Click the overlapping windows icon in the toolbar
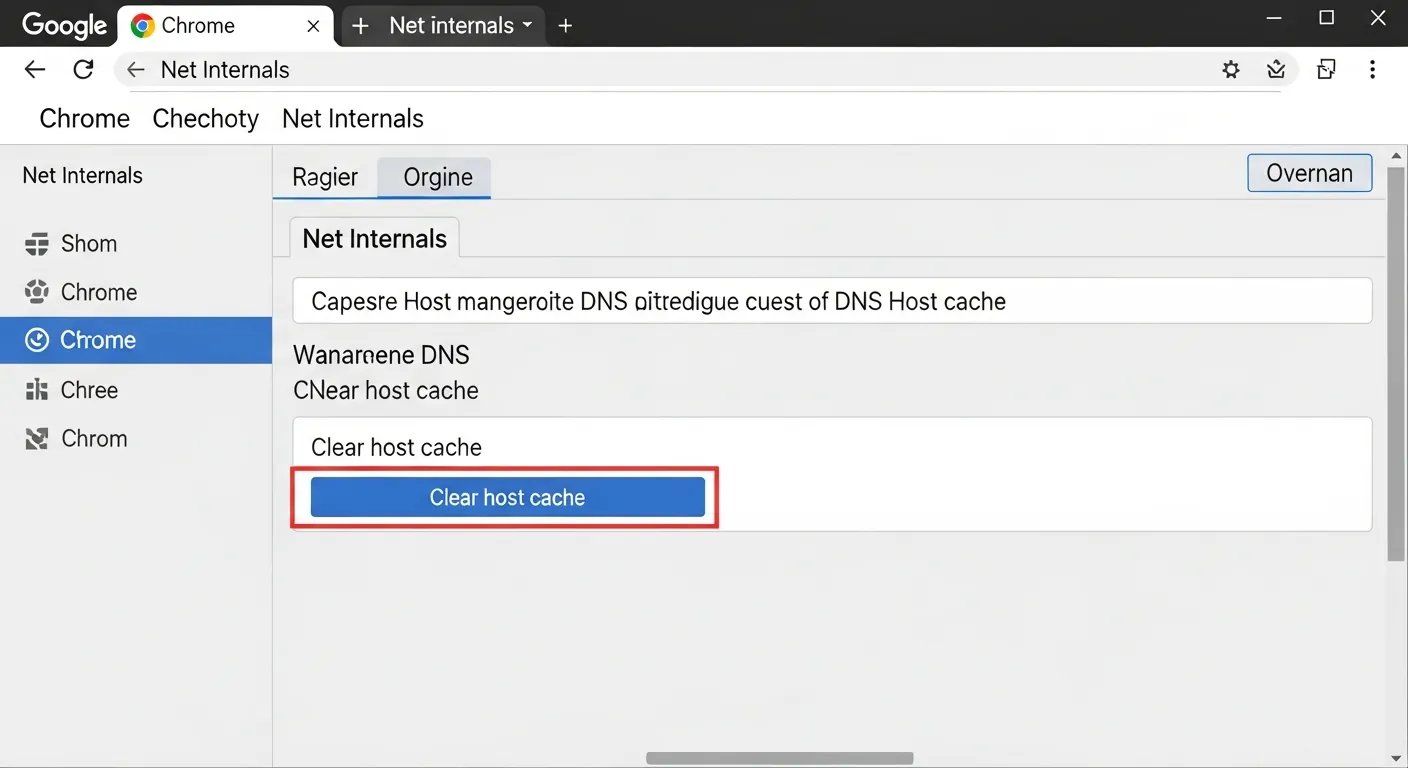Viewport: 1408px width, 768px height. click(1326, 69)
